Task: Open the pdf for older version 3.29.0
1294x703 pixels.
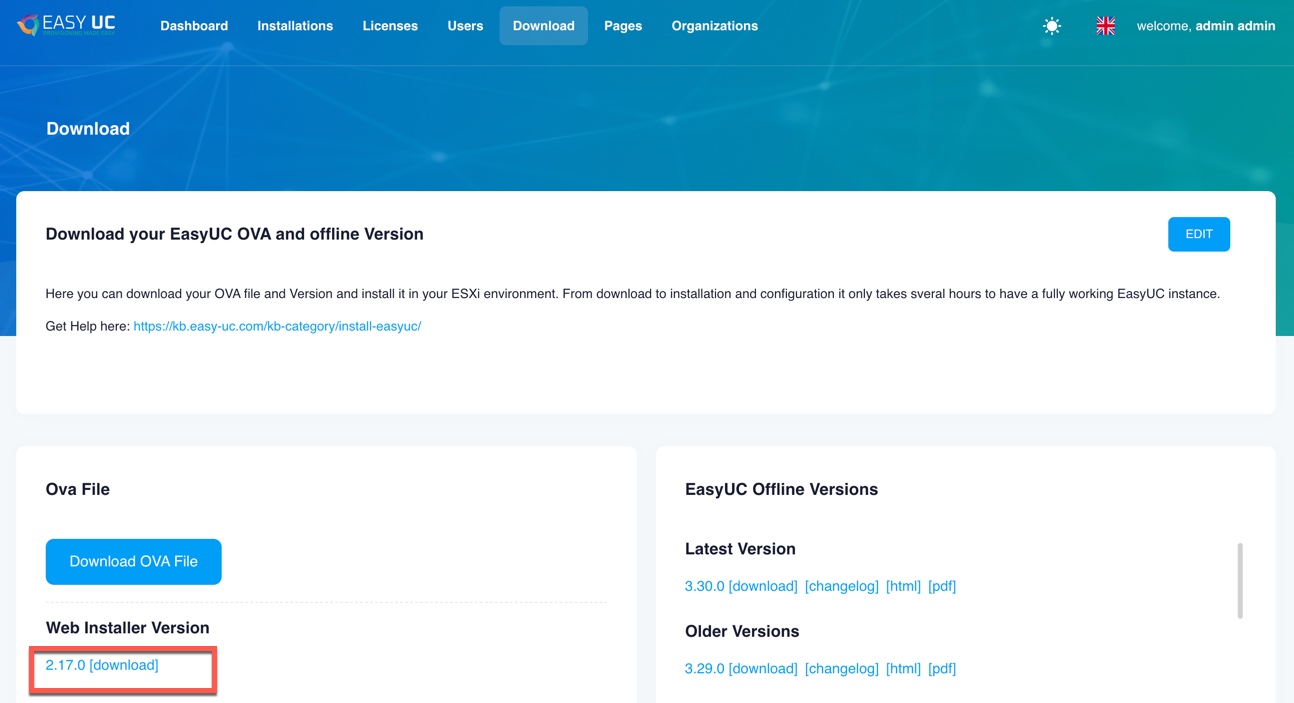Action: pyautogui.click(x=941, y=669)
